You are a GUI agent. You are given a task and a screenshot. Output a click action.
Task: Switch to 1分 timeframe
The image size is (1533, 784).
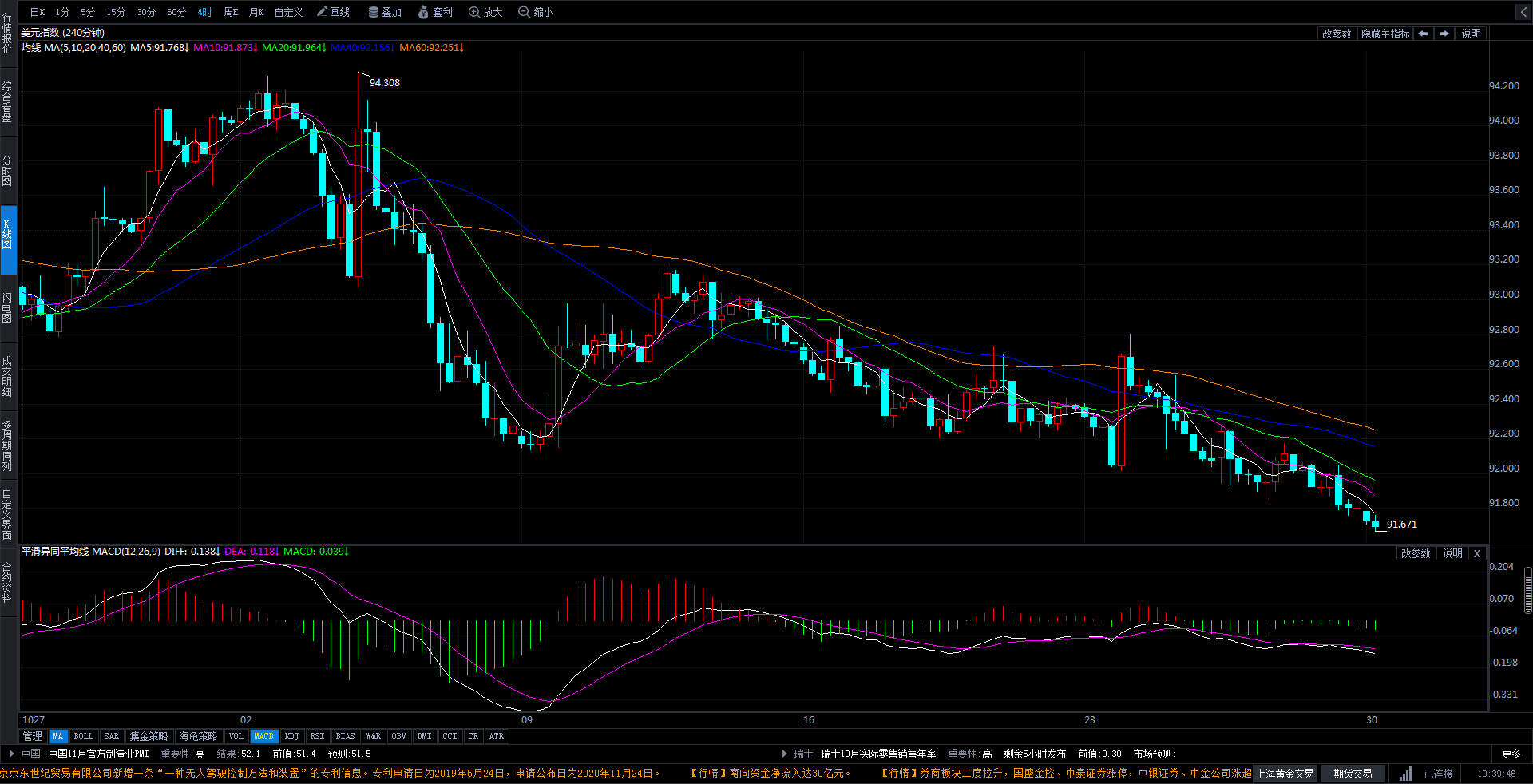tap(62, 12)
